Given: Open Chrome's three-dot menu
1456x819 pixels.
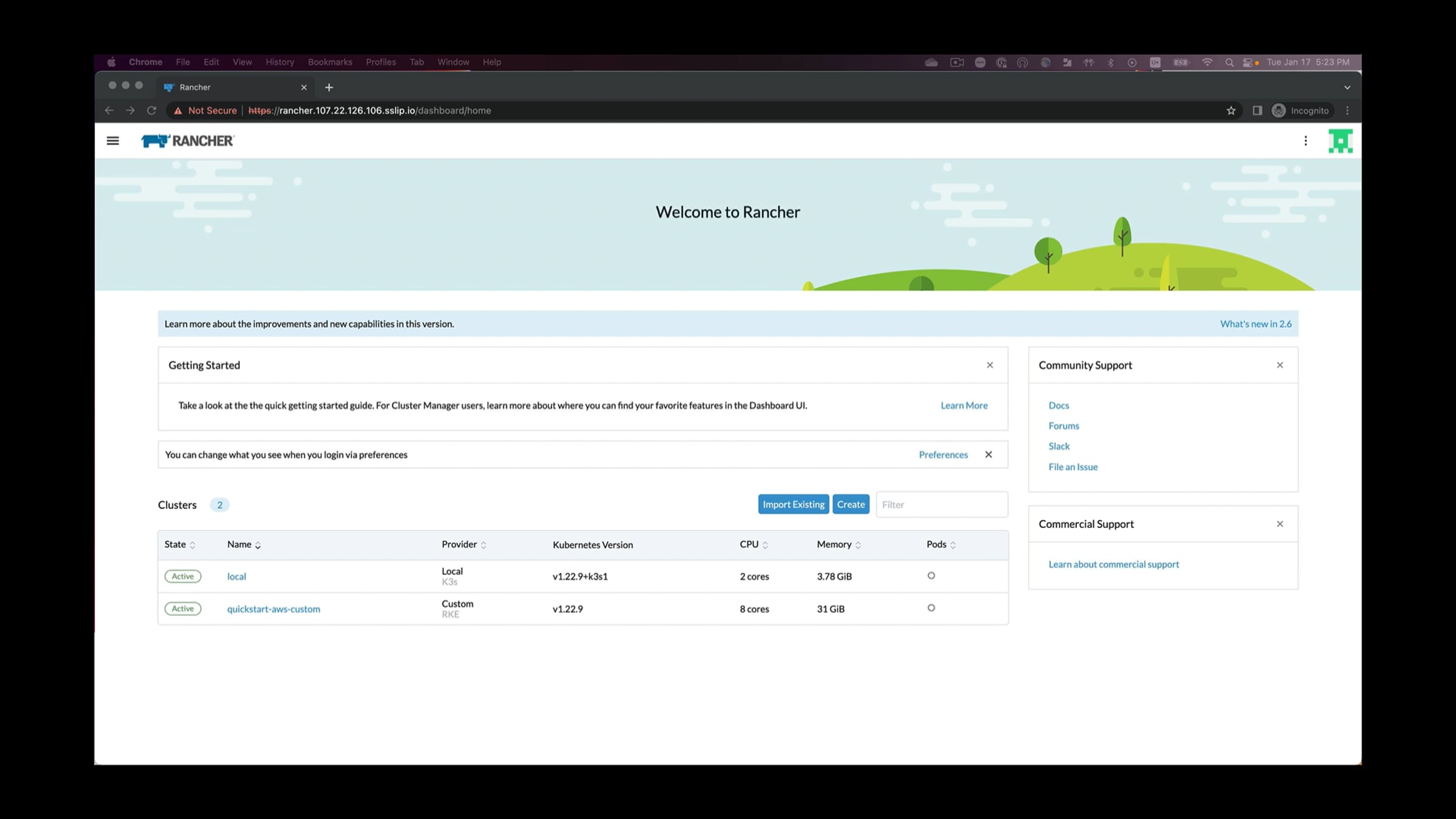Looking at the screenshot, I should (1347, 110).
